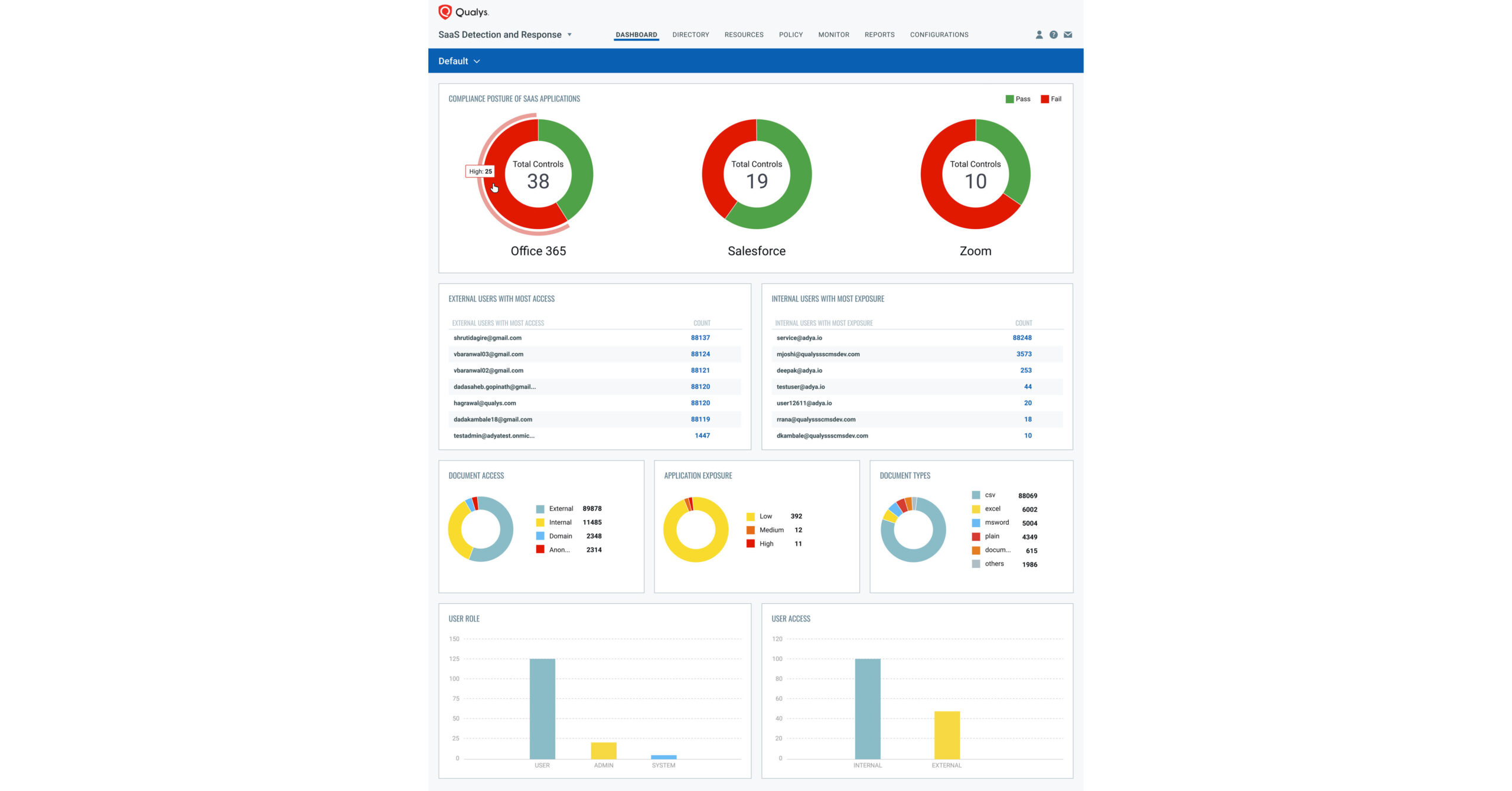Open count 88119 for dadakambale18@gmail.com

[700, 420]
